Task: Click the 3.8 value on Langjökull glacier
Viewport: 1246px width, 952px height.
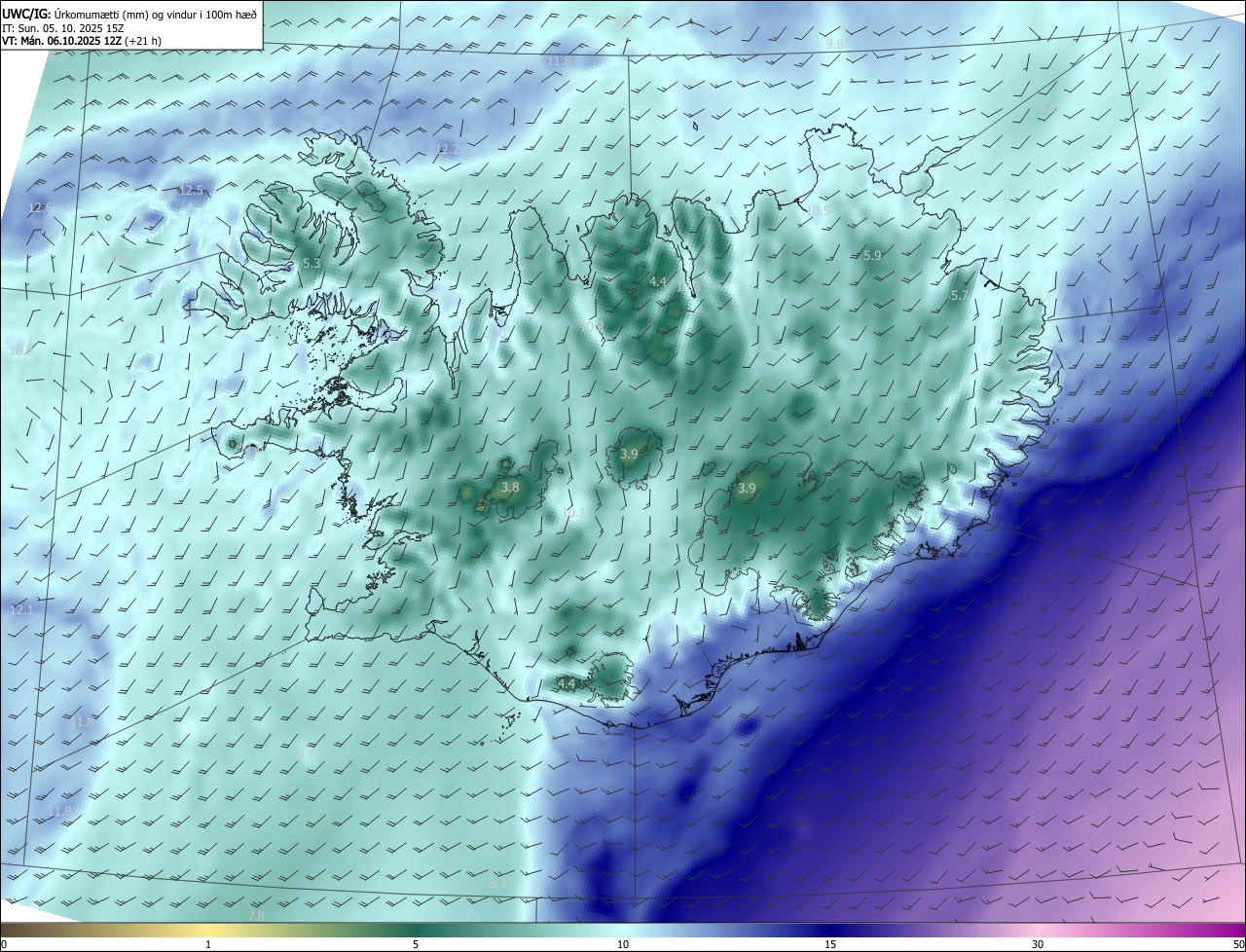Action: [x=510, y=487]
